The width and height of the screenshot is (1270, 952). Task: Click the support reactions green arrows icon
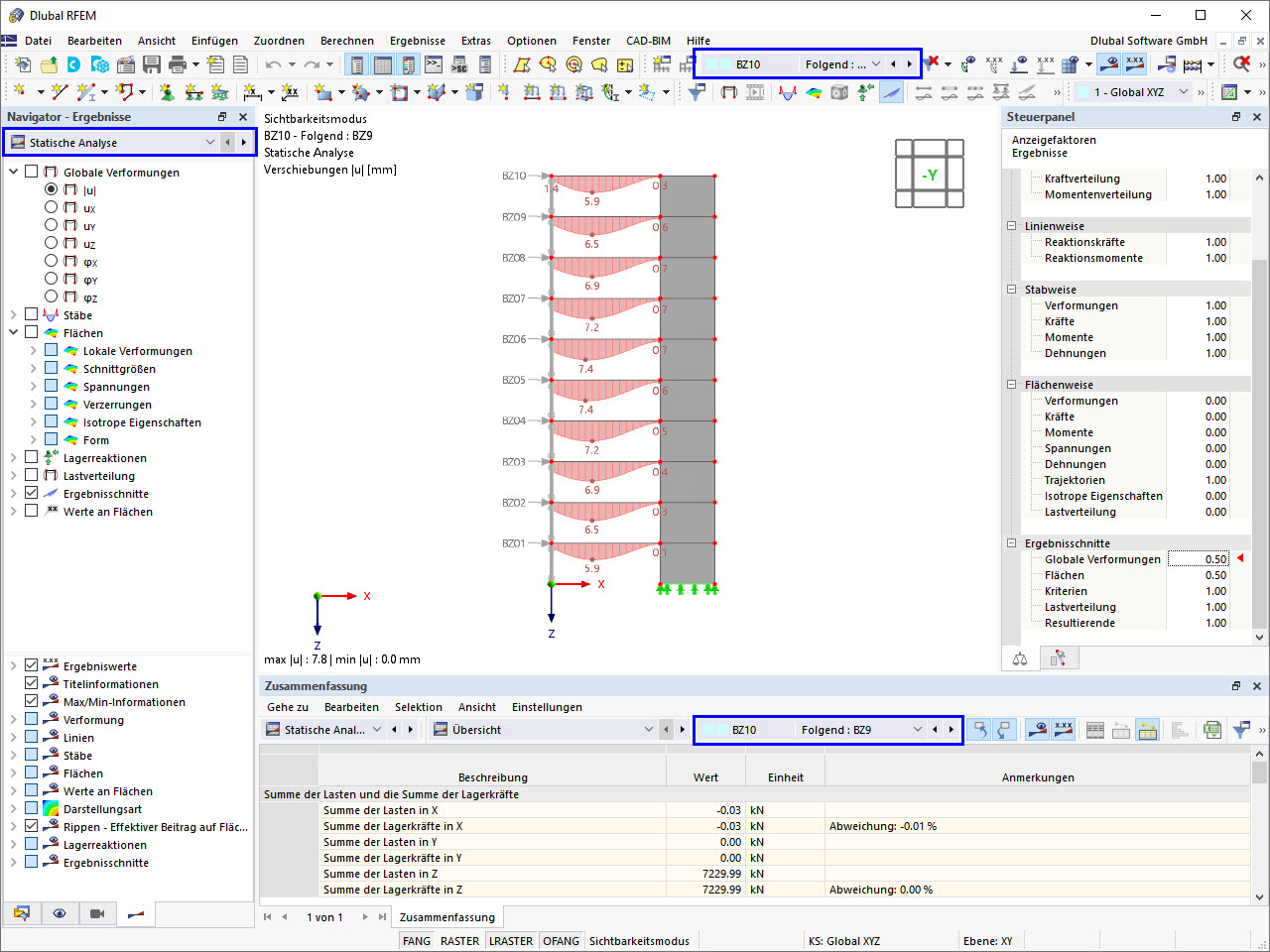(865, 92)
